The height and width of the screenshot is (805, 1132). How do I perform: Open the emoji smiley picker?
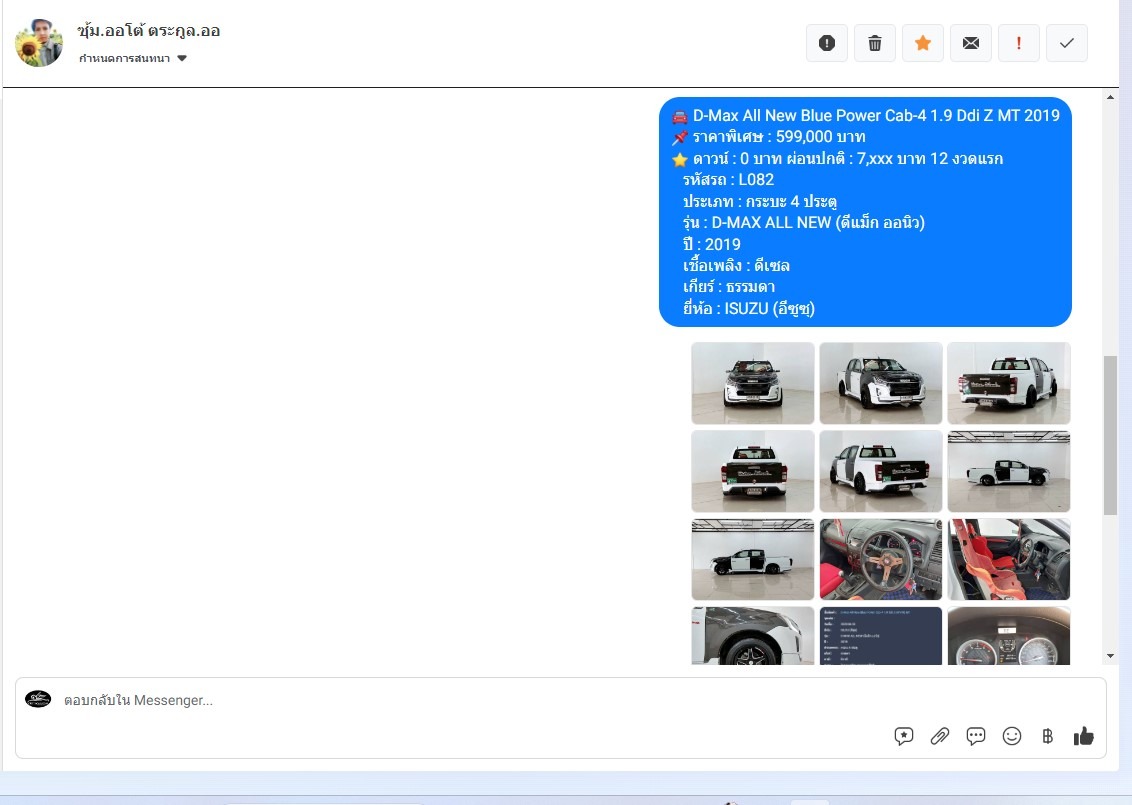coord(1012,736)
